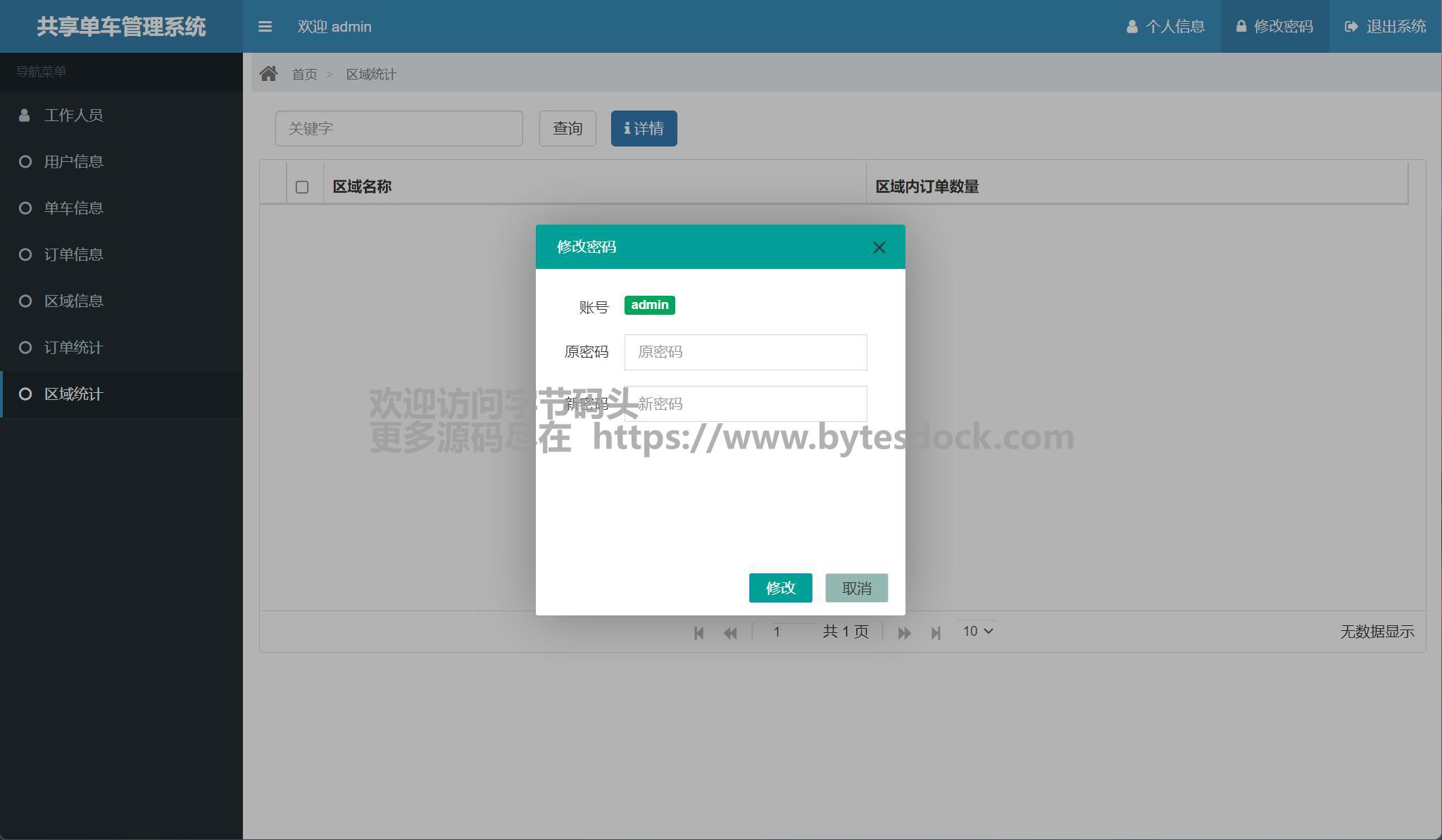This screenshot has width=1442, height=840.
Task: Click the 原密码 input field
Action: coord(745,352)
